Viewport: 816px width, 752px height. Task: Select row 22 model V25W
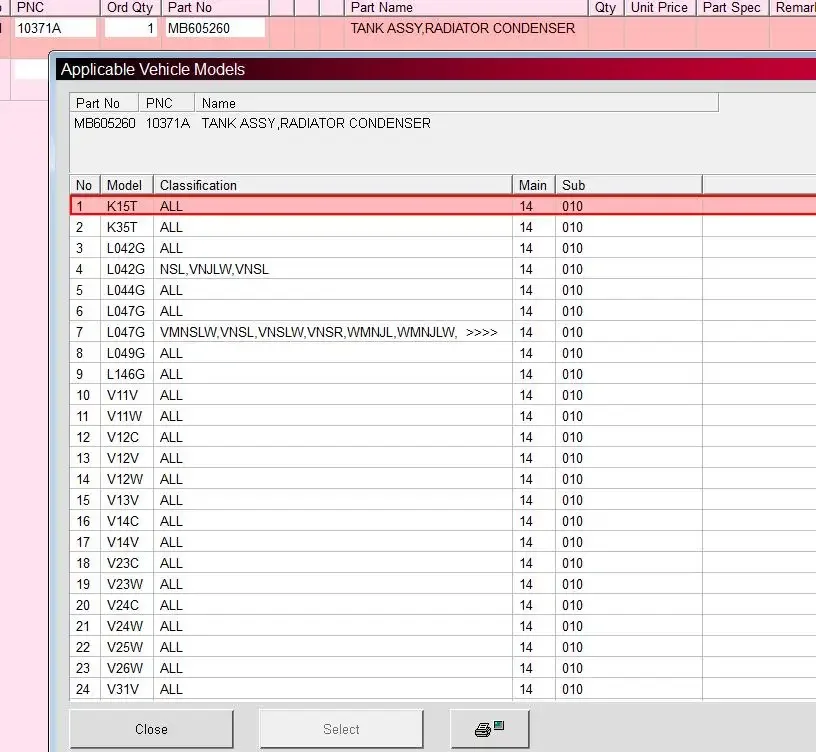click(x=443, y=647)
